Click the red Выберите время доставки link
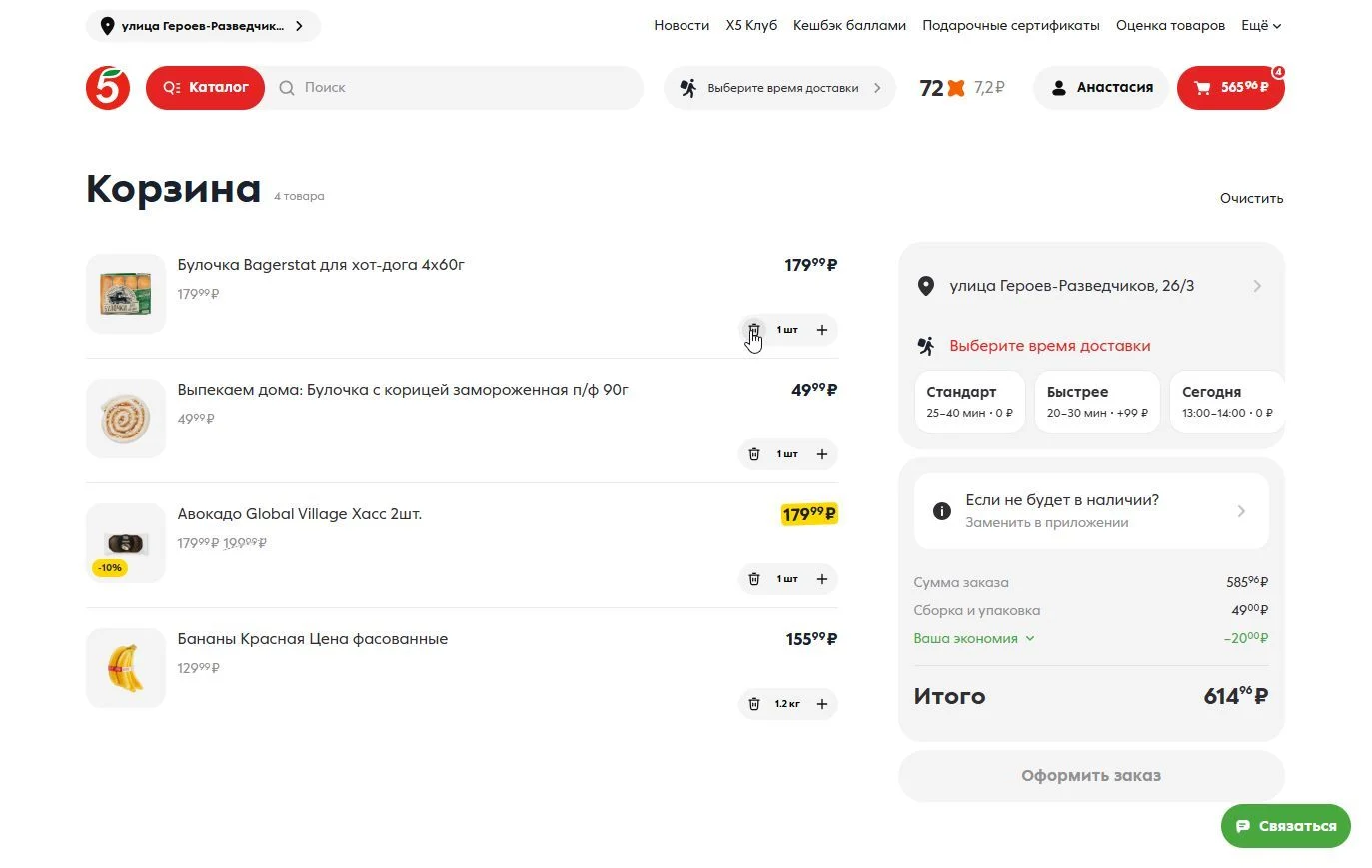 click(x=1050, y=346)
